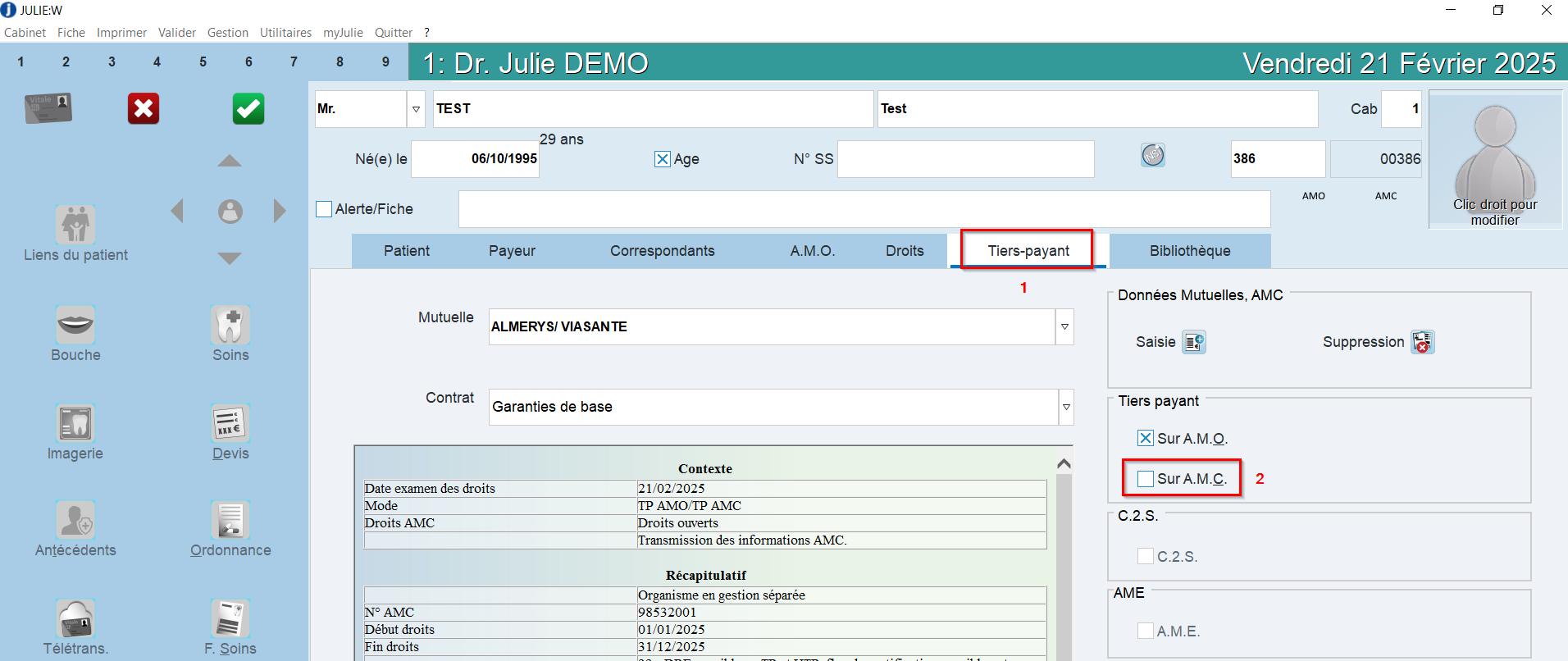Expand the Contrat dropdown list
Screen dimensions: 1568x661
(1066, 407)
